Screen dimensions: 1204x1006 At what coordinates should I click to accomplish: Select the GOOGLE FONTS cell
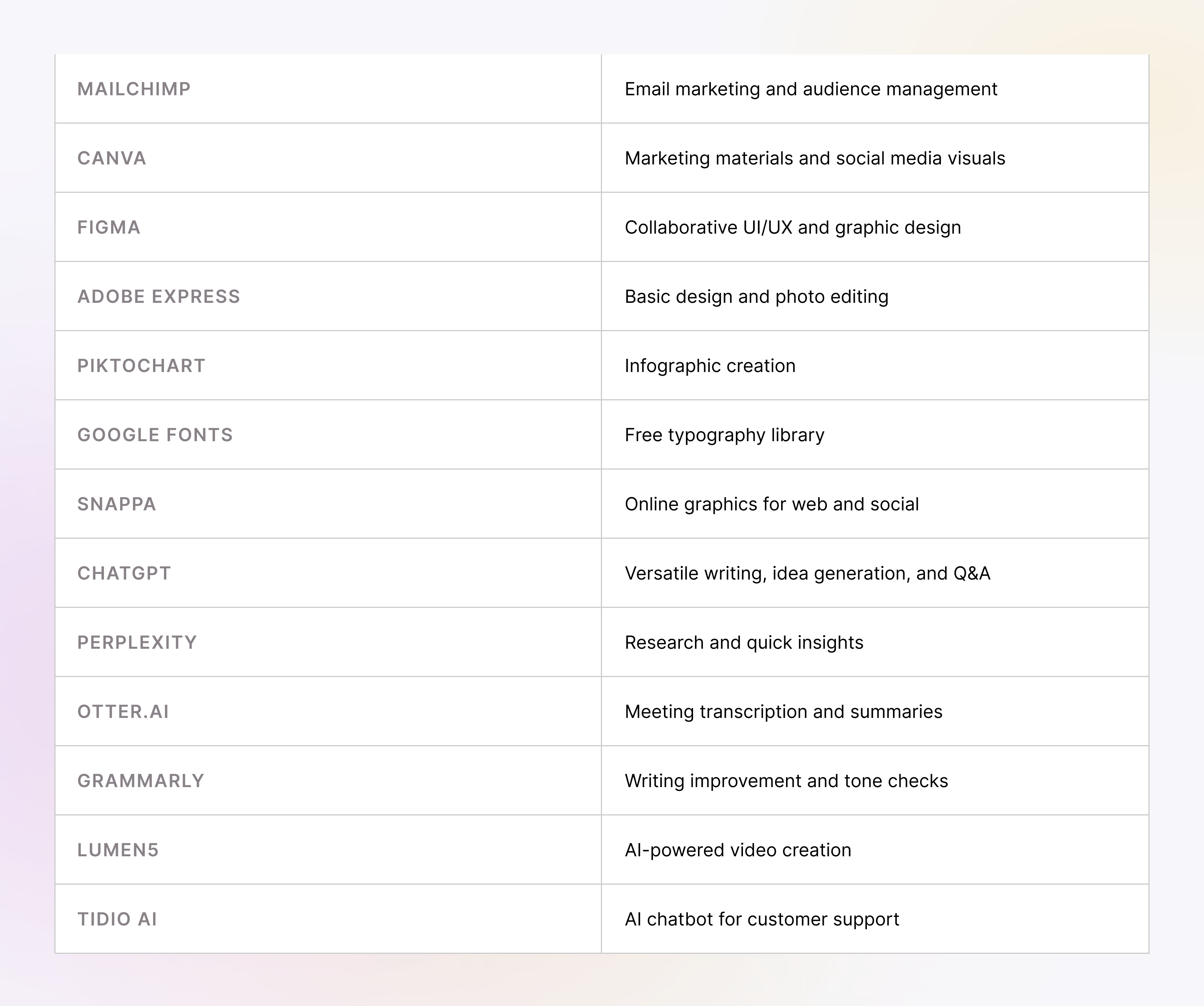[328, 435]
